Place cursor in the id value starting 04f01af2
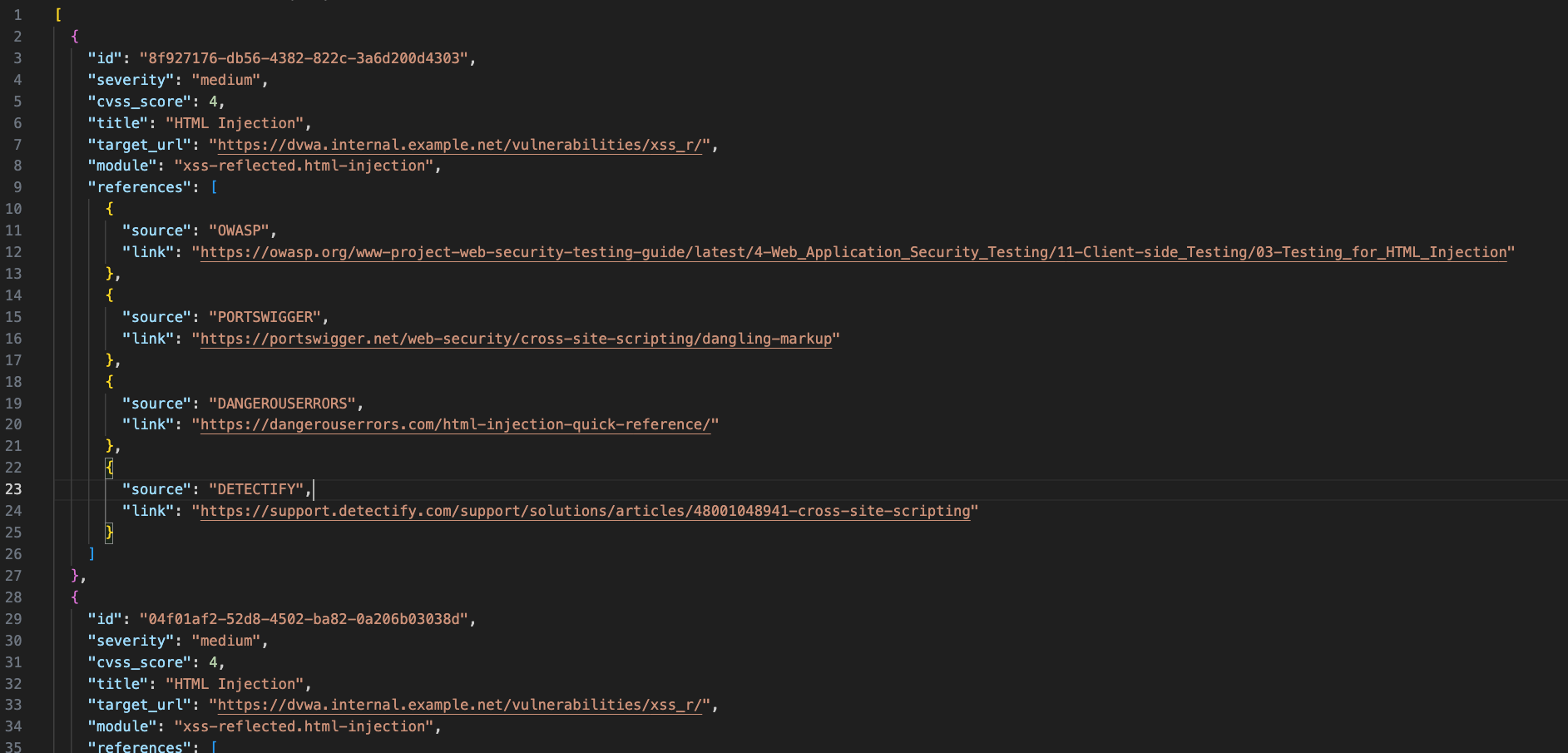 (x=304, y=619)
